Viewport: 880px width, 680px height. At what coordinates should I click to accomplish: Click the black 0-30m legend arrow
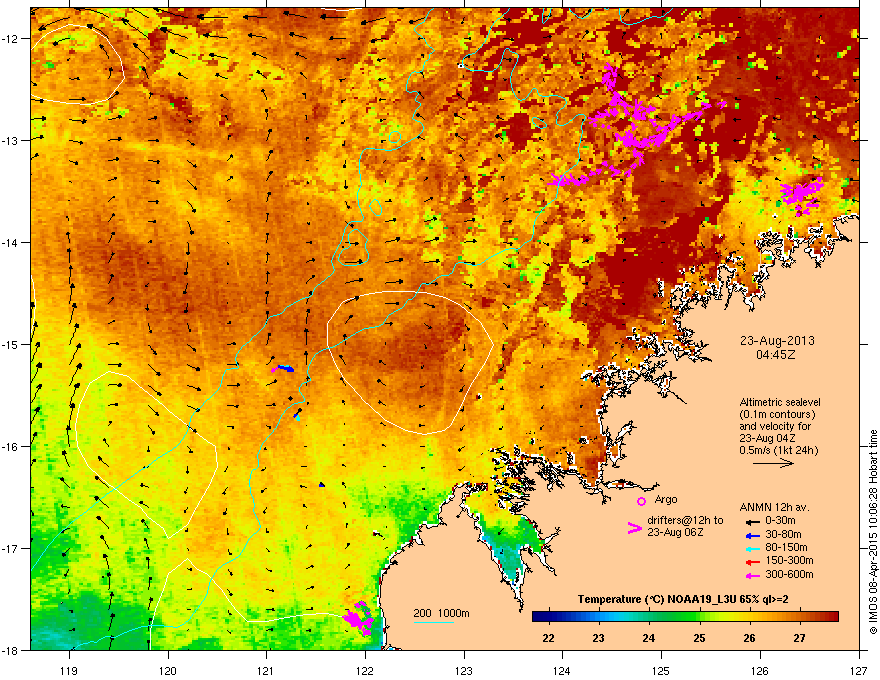[752, 521]
